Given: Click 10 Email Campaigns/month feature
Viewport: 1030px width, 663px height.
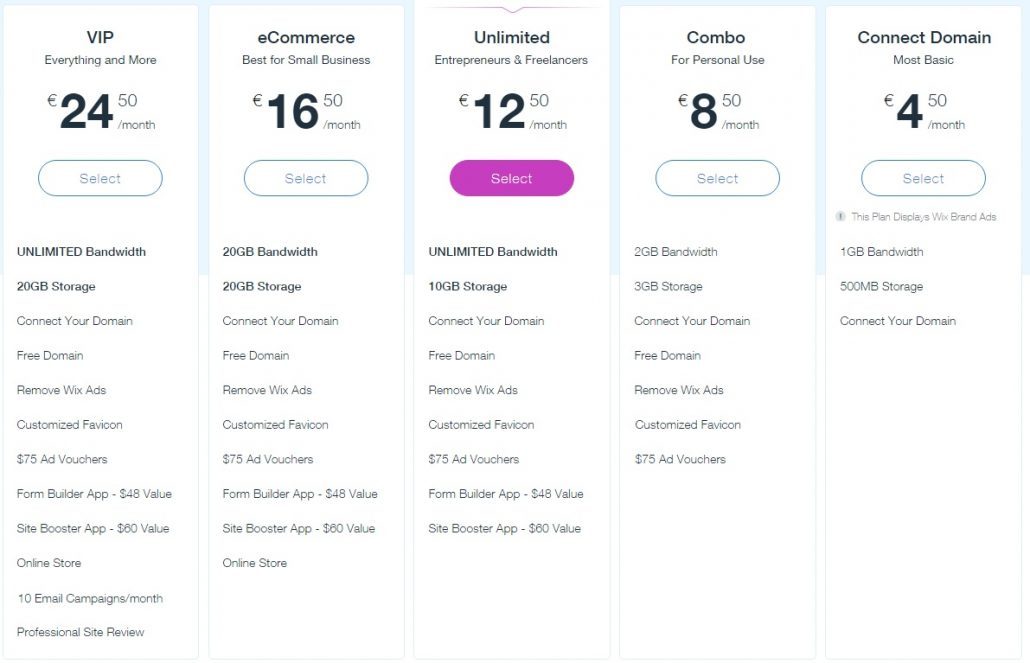Looking at the screenshot, I should [90, 598].
